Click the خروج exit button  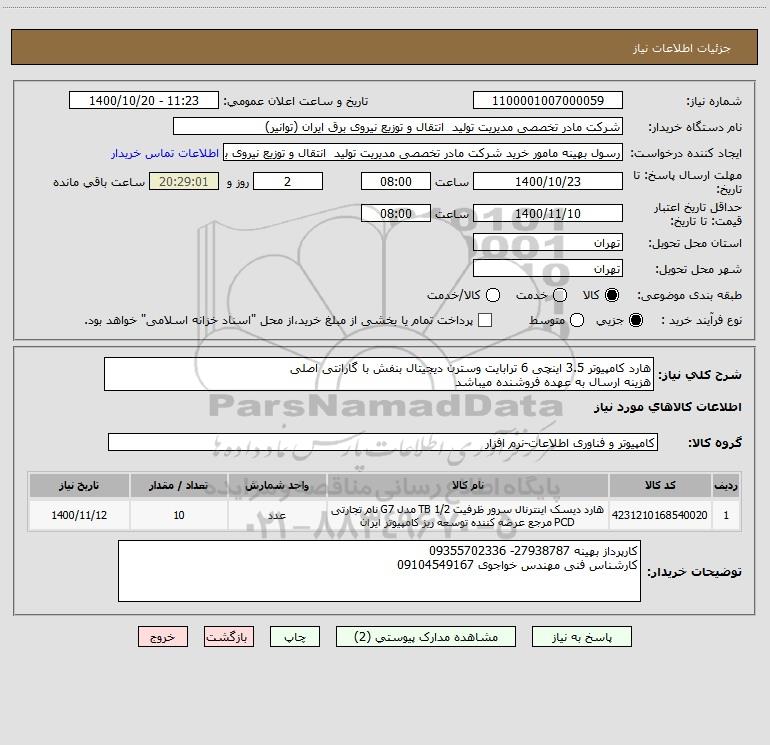coord(163,636)
